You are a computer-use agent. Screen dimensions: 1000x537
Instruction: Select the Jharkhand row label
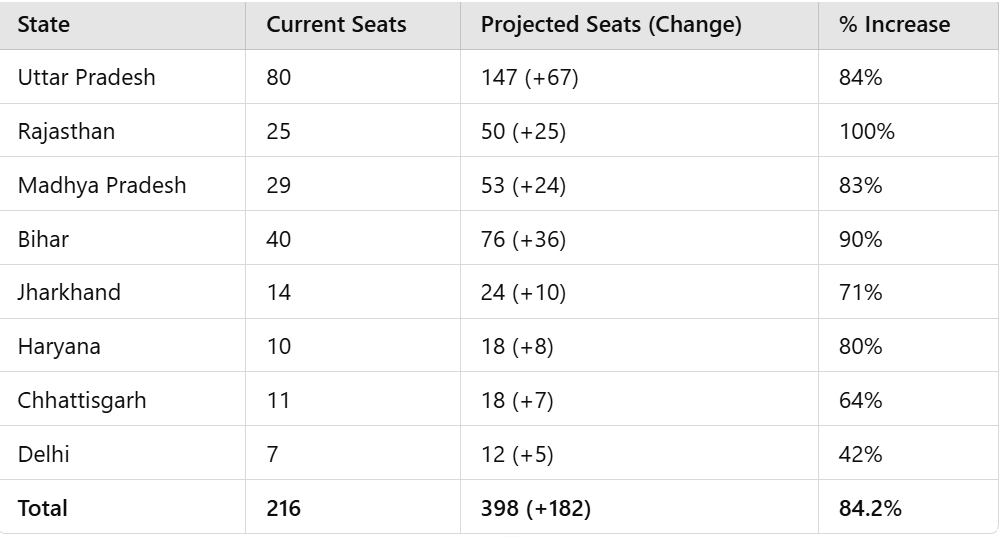tap(69, 292)
